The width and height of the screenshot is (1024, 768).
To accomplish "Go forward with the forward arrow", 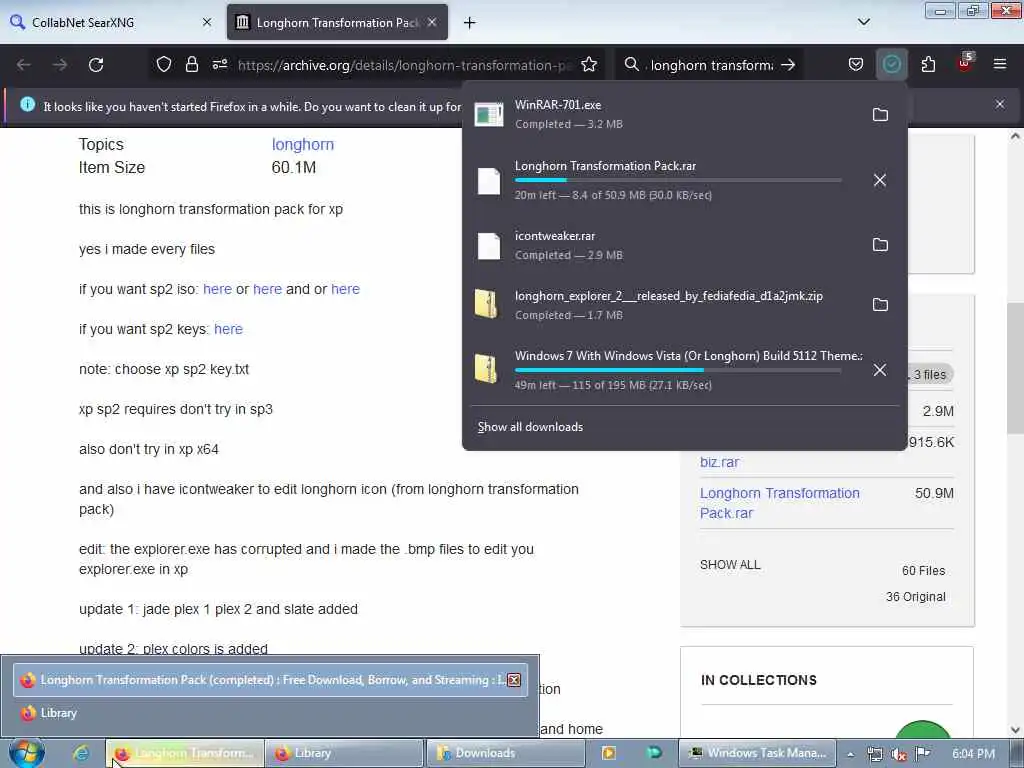I will (x=60, y=65).
